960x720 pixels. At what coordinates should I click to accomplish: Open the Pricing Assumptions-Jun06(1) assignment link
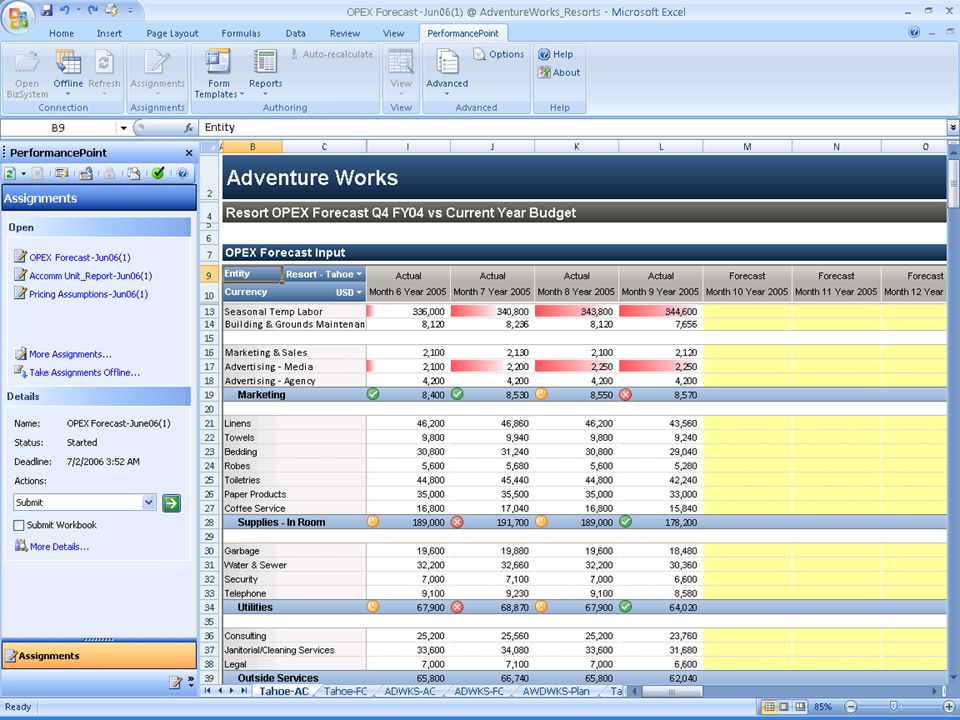pyautogui.click(x=89, y=294)
